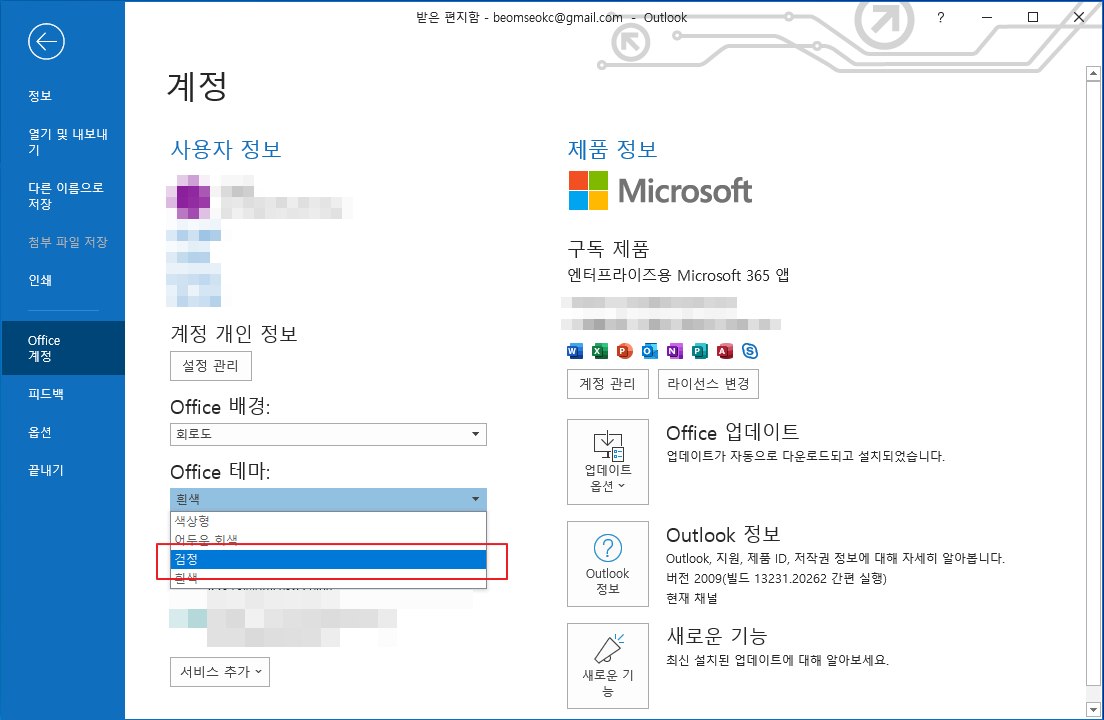The width and height of the screenshot is (1104, 720).
Task: Select 검정 theme option
Action: [x=328, y=559]
